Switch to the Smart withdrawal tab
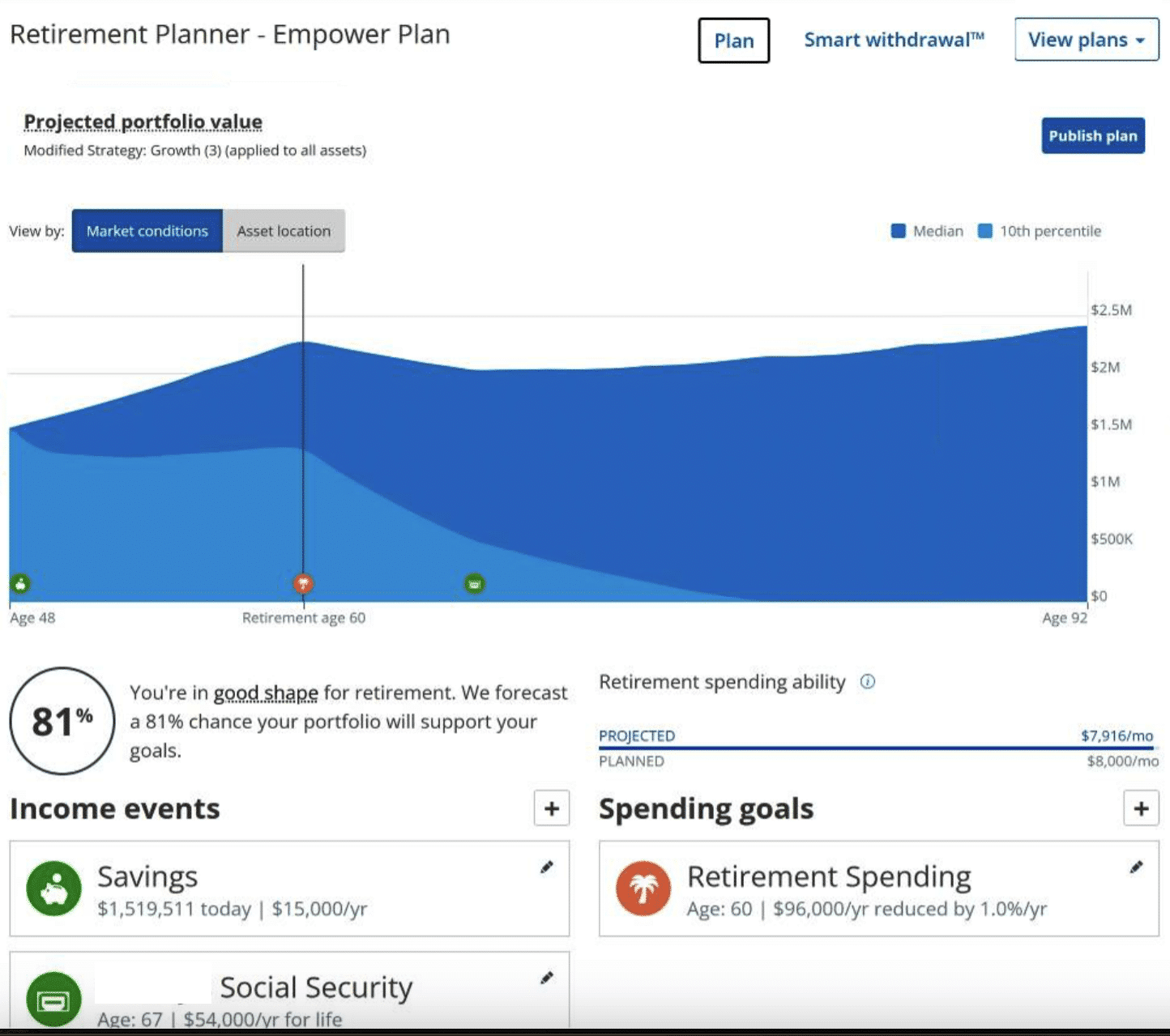 click(893, 40)
